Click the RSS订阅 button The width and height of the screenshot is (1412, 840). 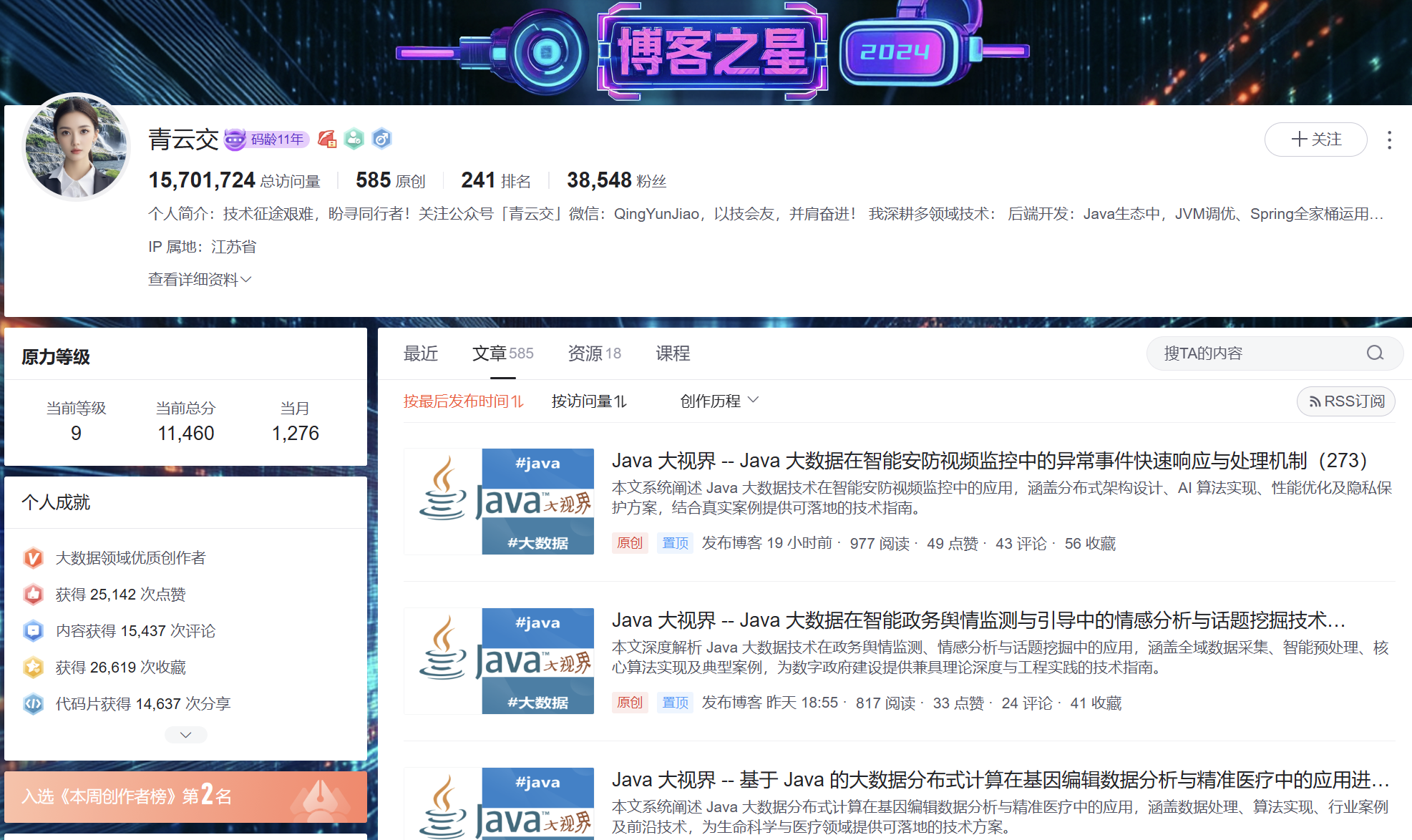[x=1346, y=401]
